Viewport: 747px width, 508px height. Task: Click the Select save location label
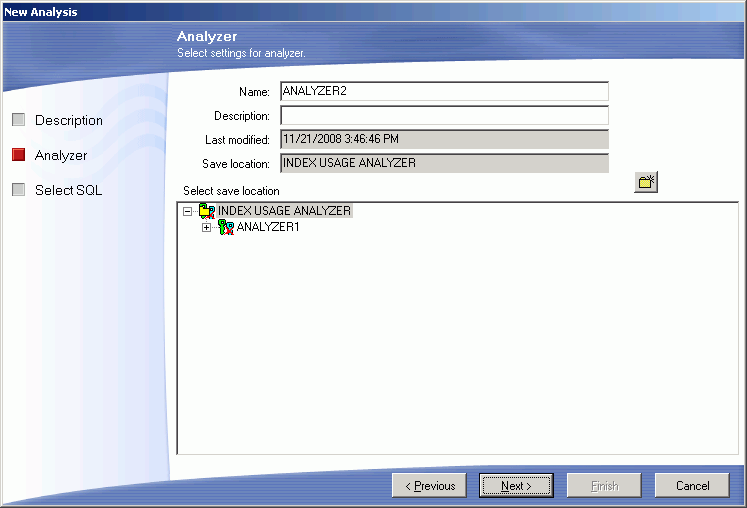[231, 191]
